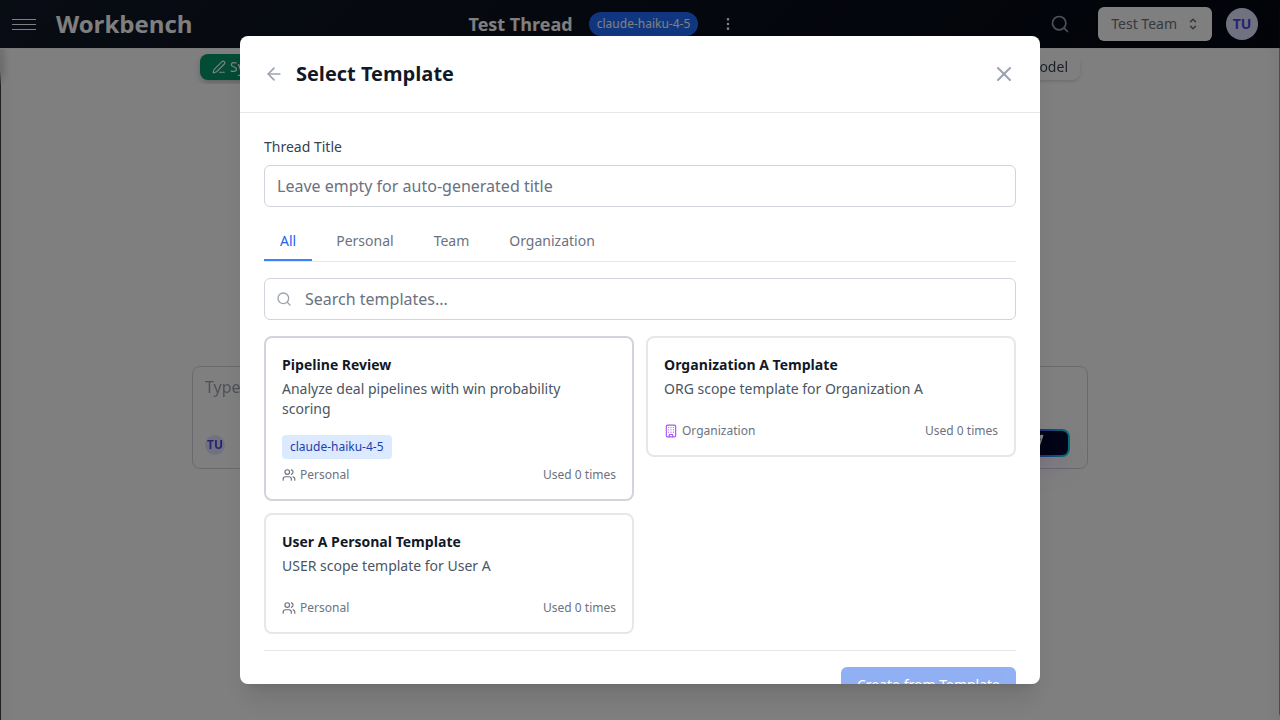This screenshot has height=720, width=1280.
Task: Expand the Test Team chevron control
Action: (1192, 23)
